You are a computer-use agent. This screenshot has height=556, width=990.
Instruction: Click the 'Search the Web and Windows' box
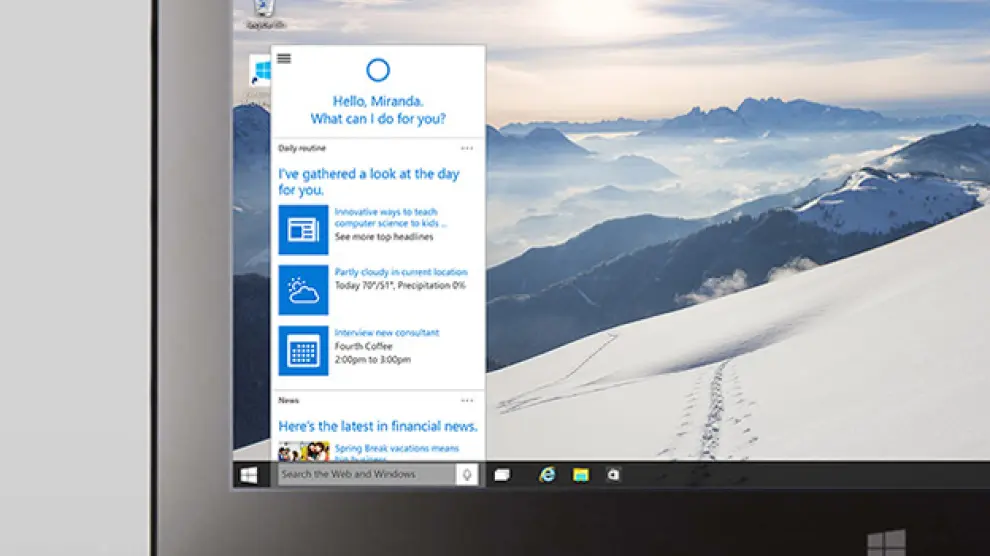coord(366,474)
